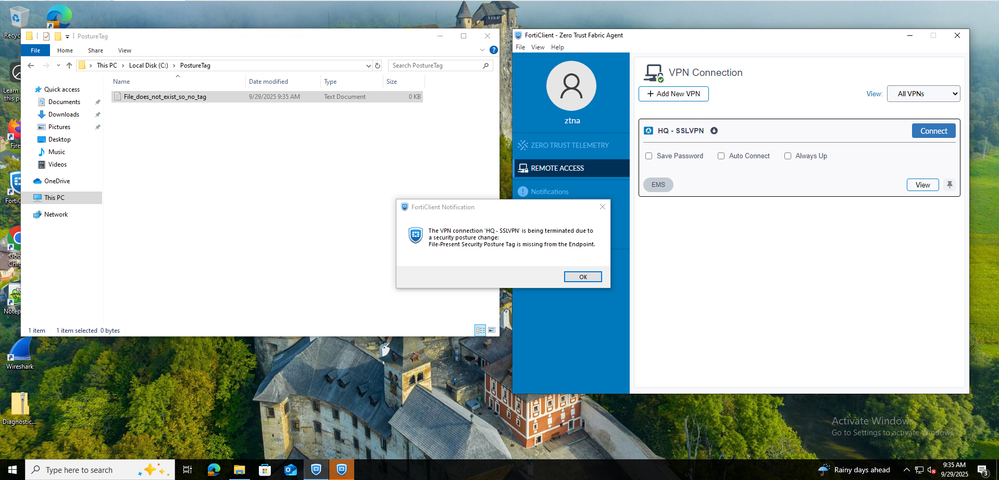Expand the Explorer ribbon chevron
Screen dimensions: 999x480
[x=482, y=50]
